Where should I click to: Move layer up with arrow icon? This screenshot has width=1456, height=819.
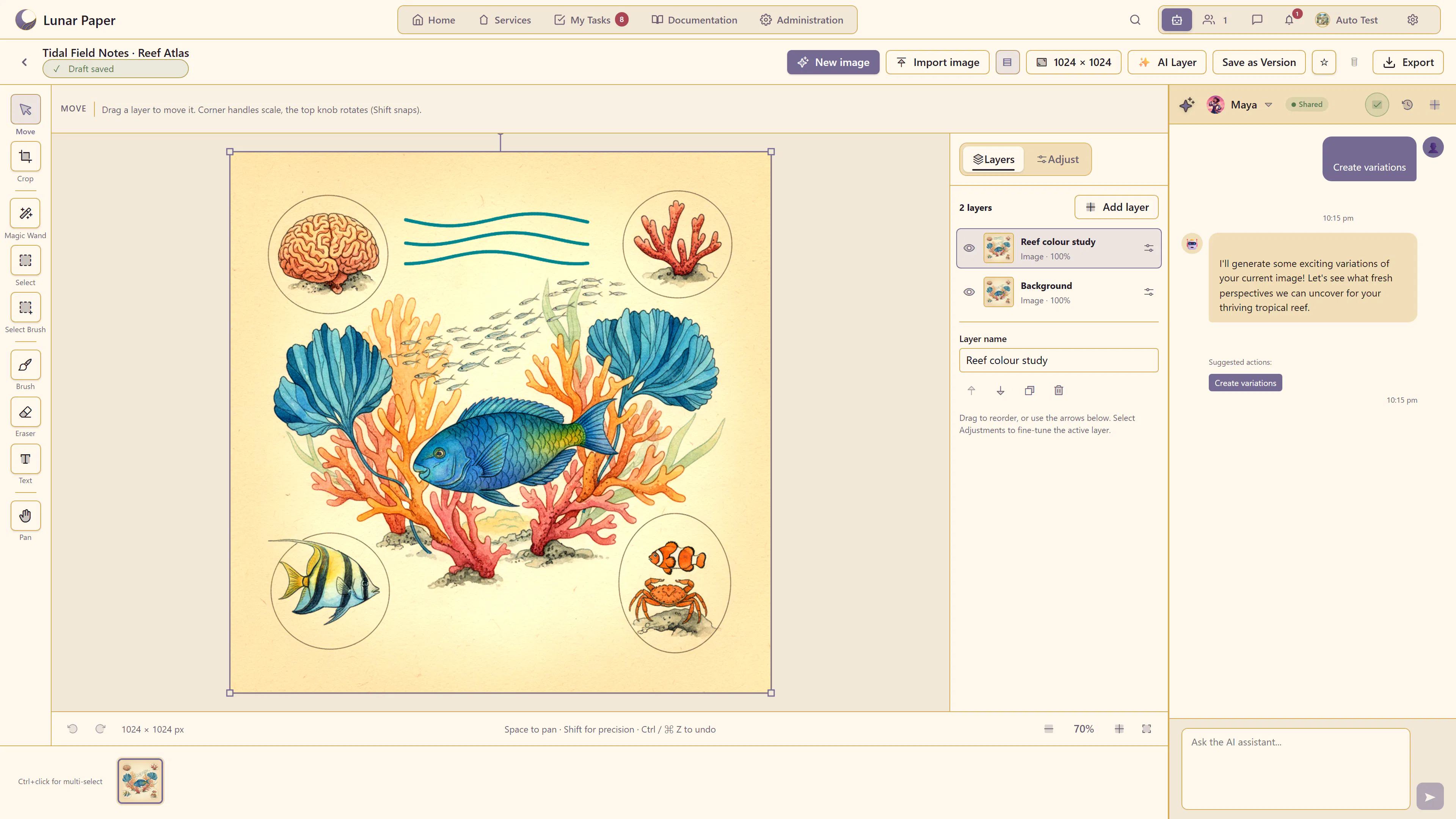tap(971, 390)
